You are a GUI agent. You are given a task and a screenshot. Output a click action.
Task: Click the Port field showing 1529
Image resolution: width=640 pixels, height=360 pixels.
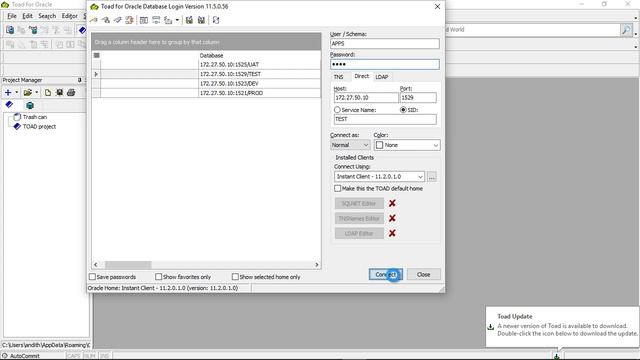418,98
